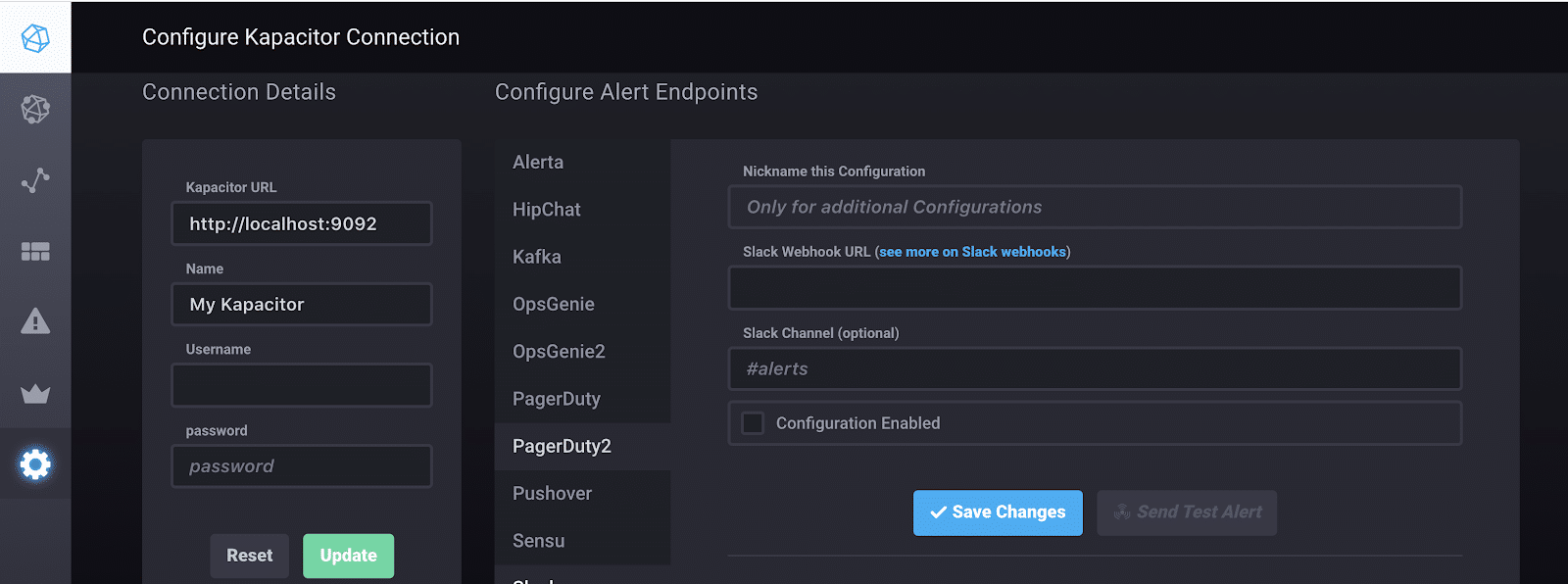Click the Save Changes button

coord(998,512)
